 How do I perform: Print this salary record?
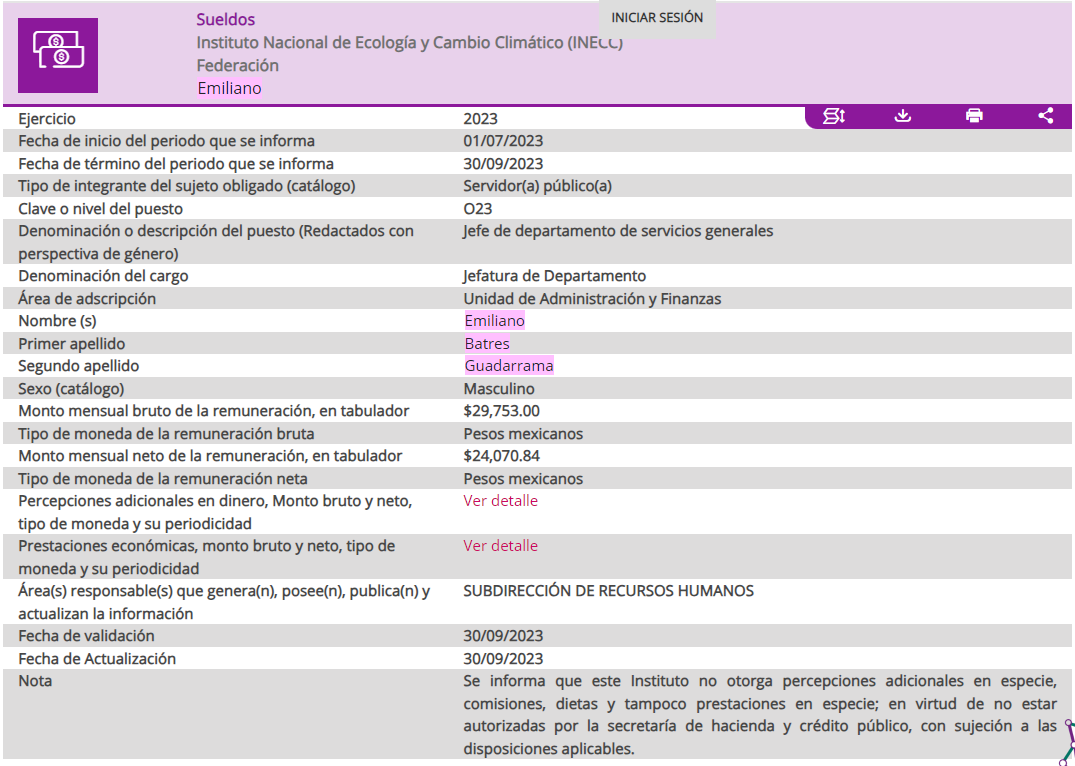tap(974, 116)
